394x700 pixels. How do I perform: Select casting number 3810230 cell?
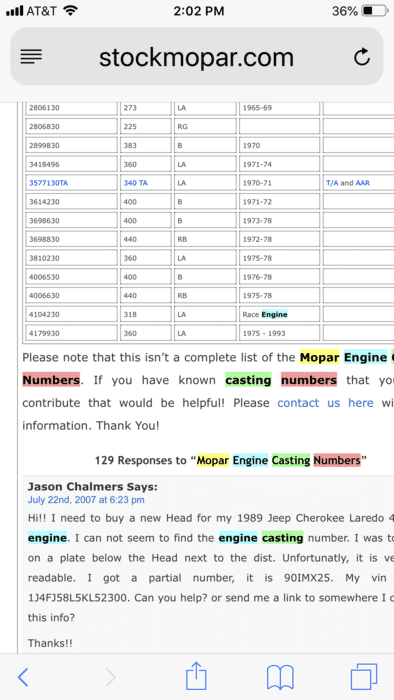[x=71, y=258]
